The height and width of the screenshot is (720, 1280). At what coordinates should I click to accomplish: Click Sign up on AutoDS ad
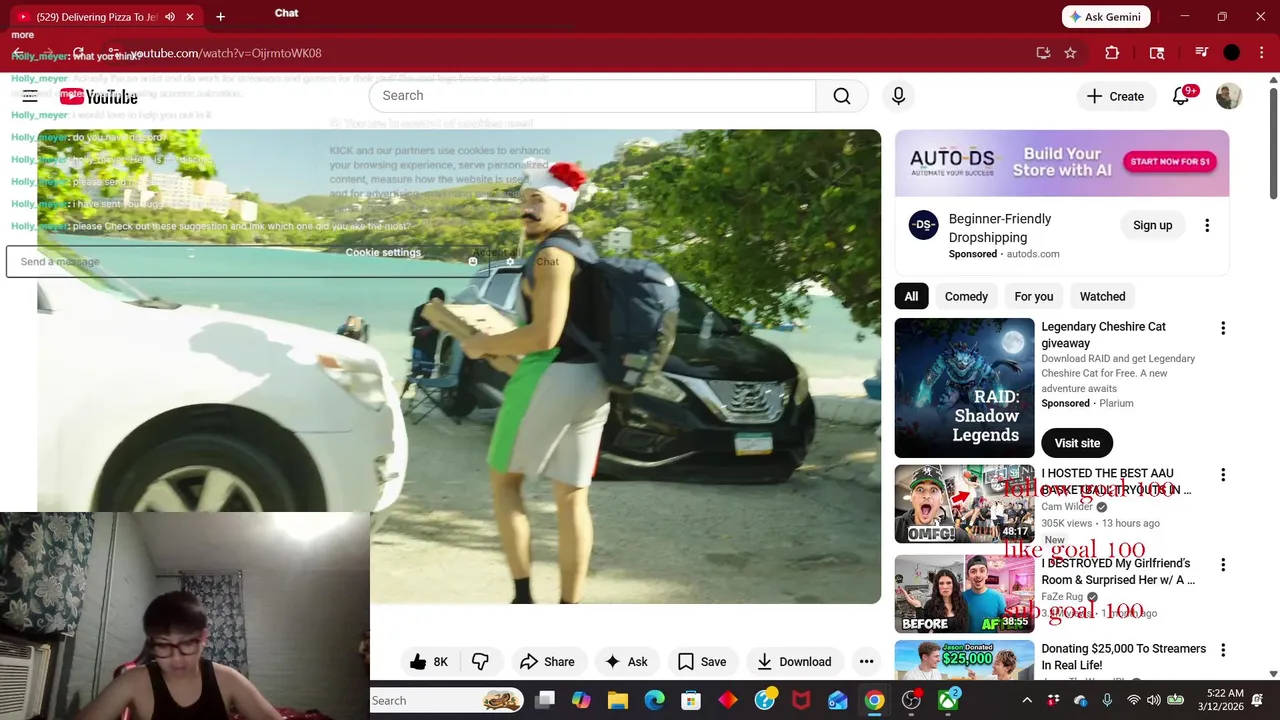pos(1152,226)
